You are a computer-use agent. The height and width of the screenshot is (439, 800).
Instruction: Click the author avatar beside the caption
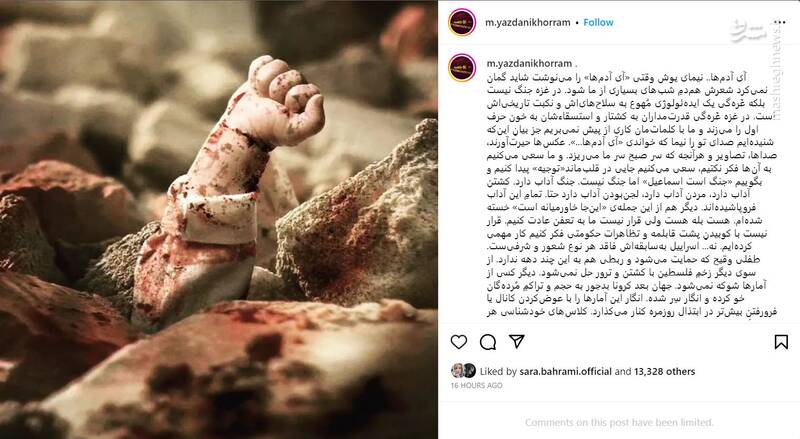point(462,68)
